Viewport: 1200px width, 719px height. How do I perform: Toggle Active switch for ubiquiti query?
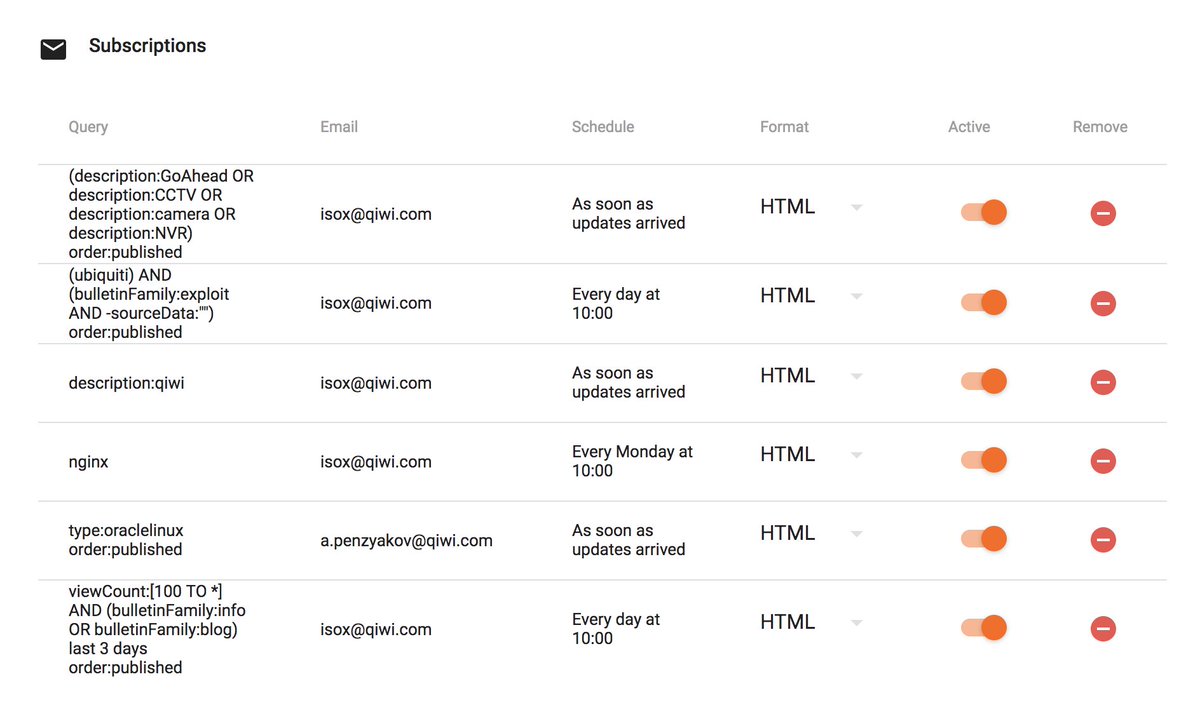pos(984,302)
